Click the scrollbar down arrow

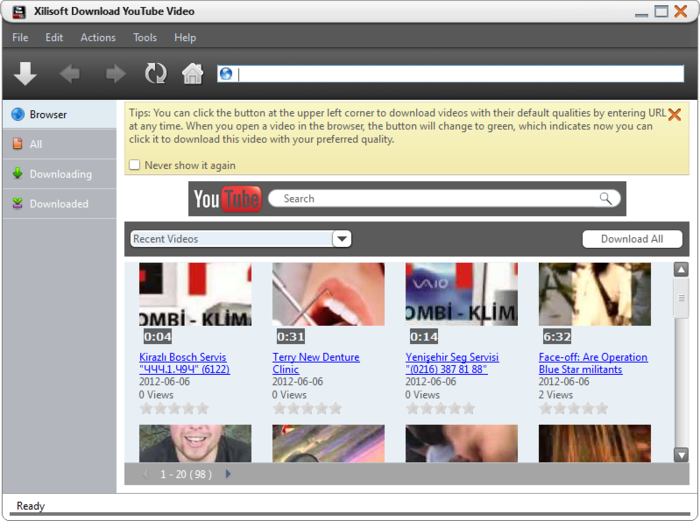pyautogui.click(x=681, y=455)
